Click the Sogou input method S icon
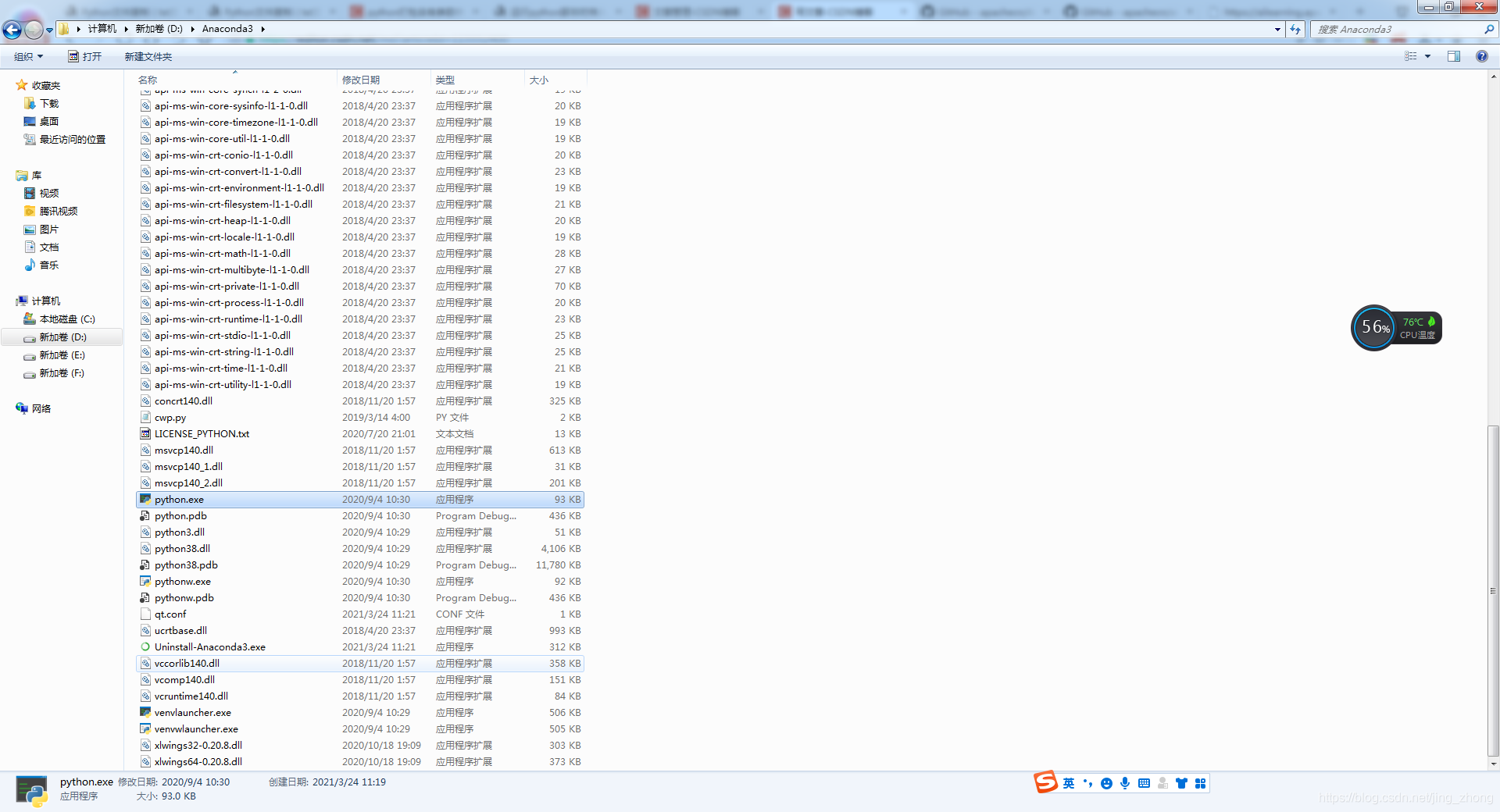The width and height of the screenshot is (1500, 812). click(1045, 782)
